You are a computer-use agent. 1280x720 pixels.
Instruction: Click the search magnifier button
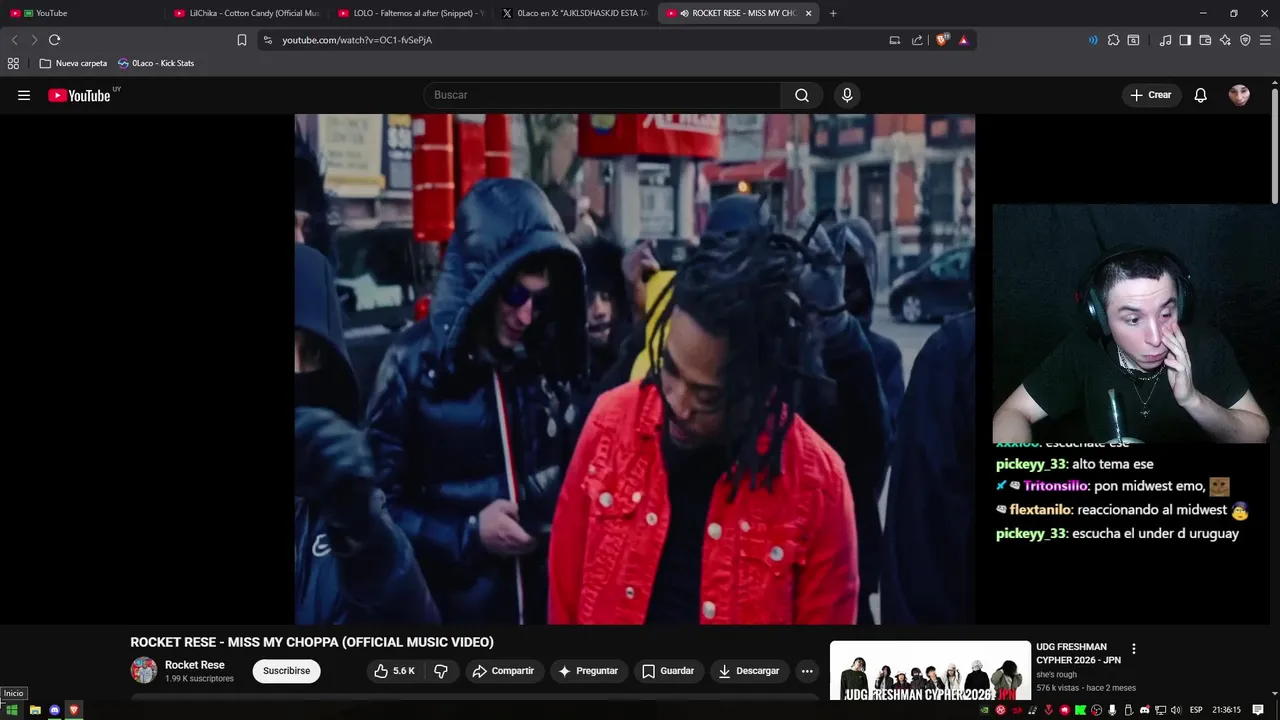802,95
